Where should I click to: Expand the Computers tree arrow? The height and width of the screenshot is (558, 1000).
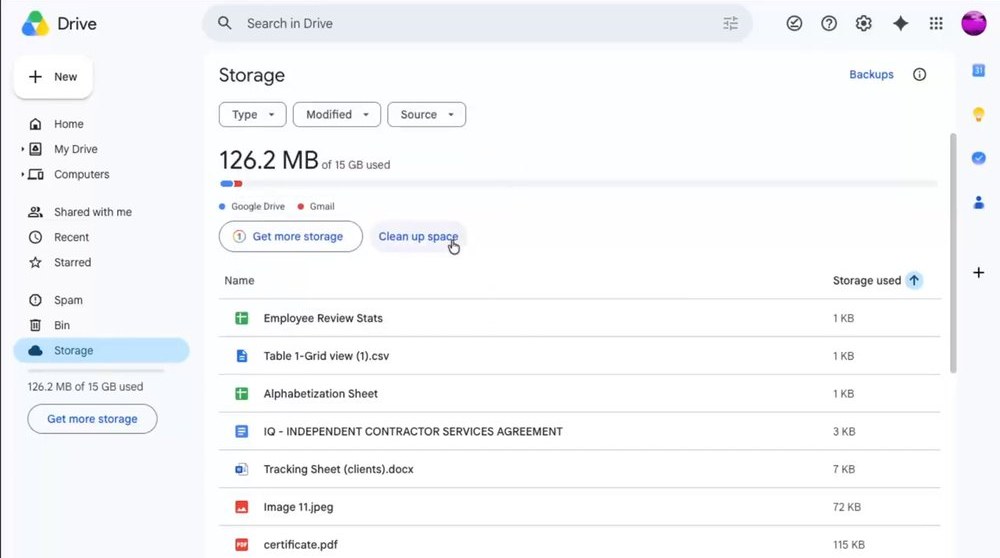22,174
